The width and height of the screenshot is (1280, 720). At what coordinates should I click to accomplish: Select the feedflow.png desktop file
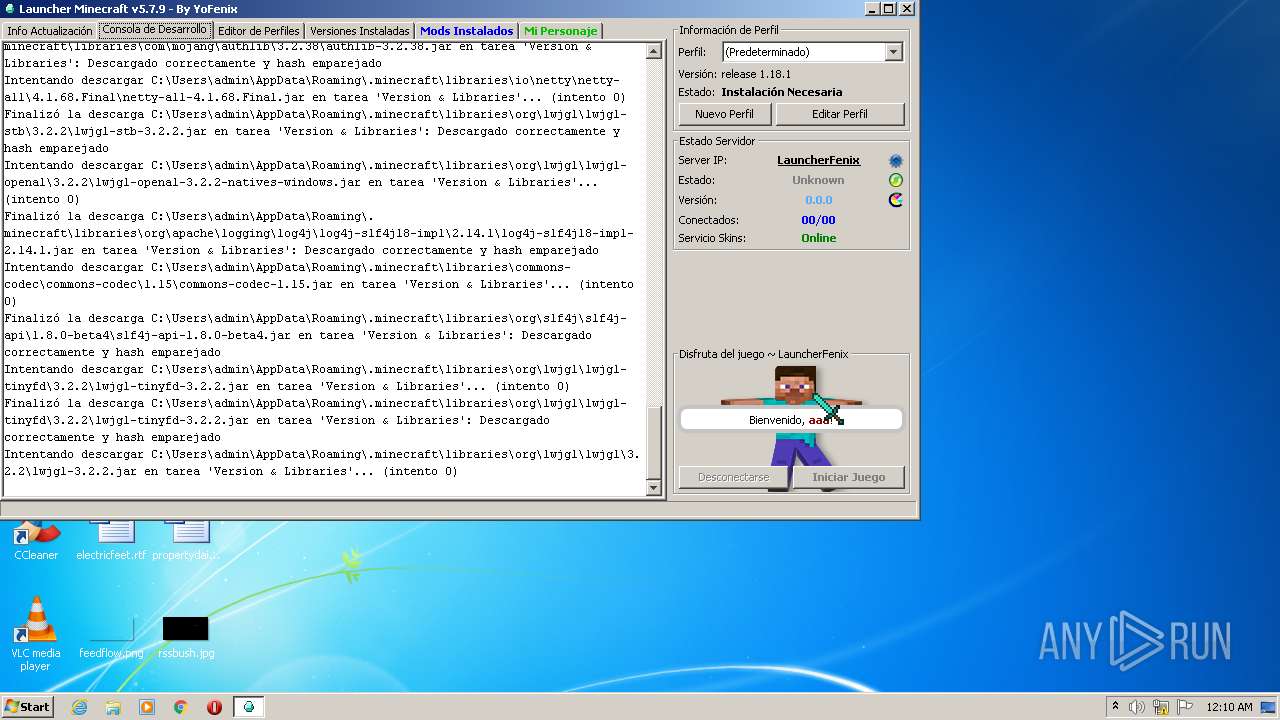[x=111, y=637]
